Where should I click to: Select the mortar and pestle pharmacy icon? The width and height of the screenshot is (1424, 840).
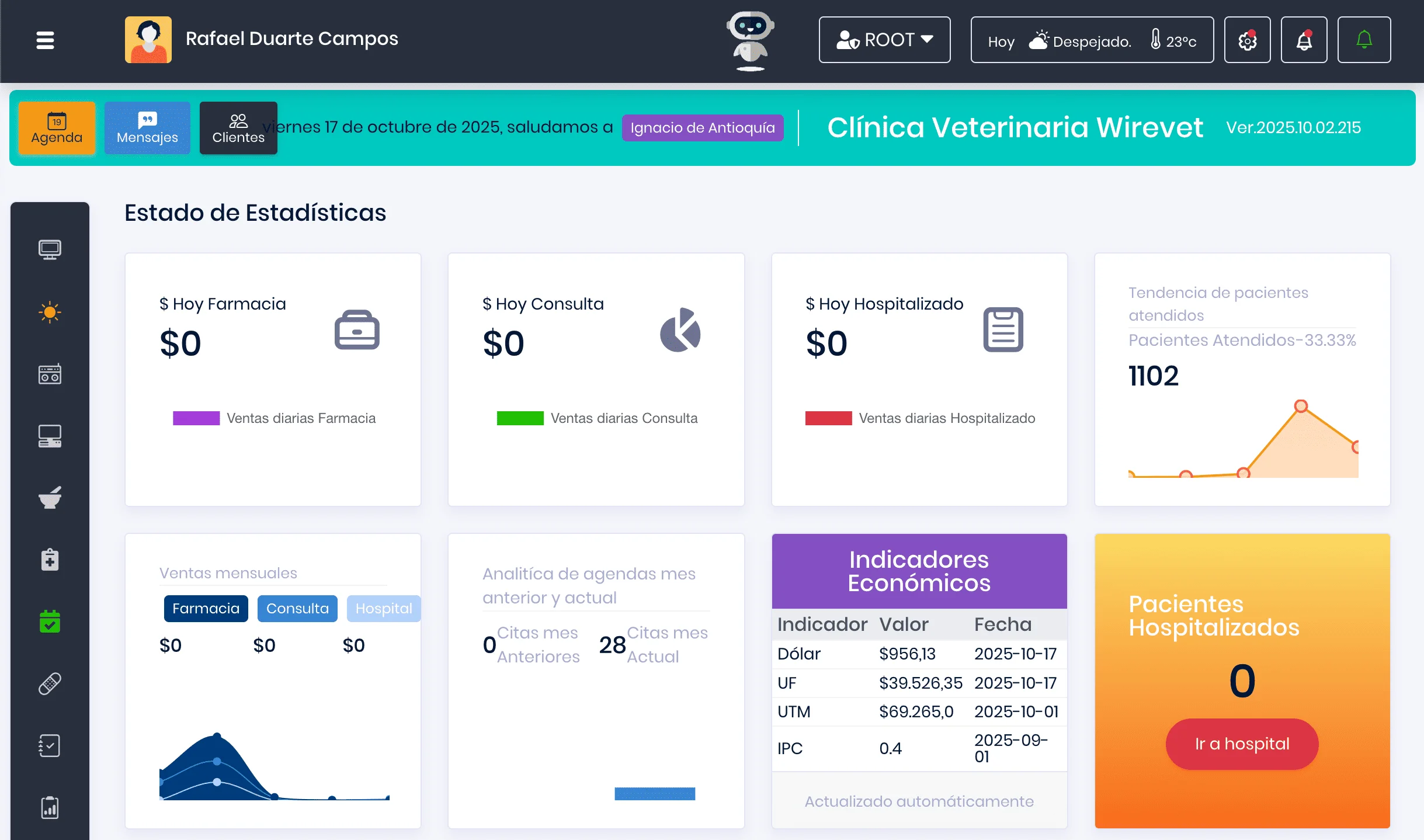point(50,497)
